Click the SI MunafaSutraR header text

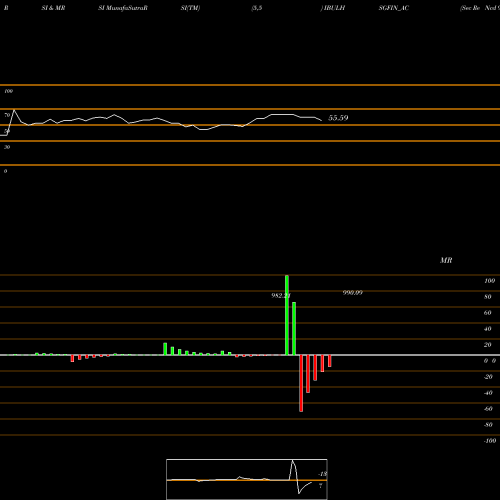pos(123,8)
